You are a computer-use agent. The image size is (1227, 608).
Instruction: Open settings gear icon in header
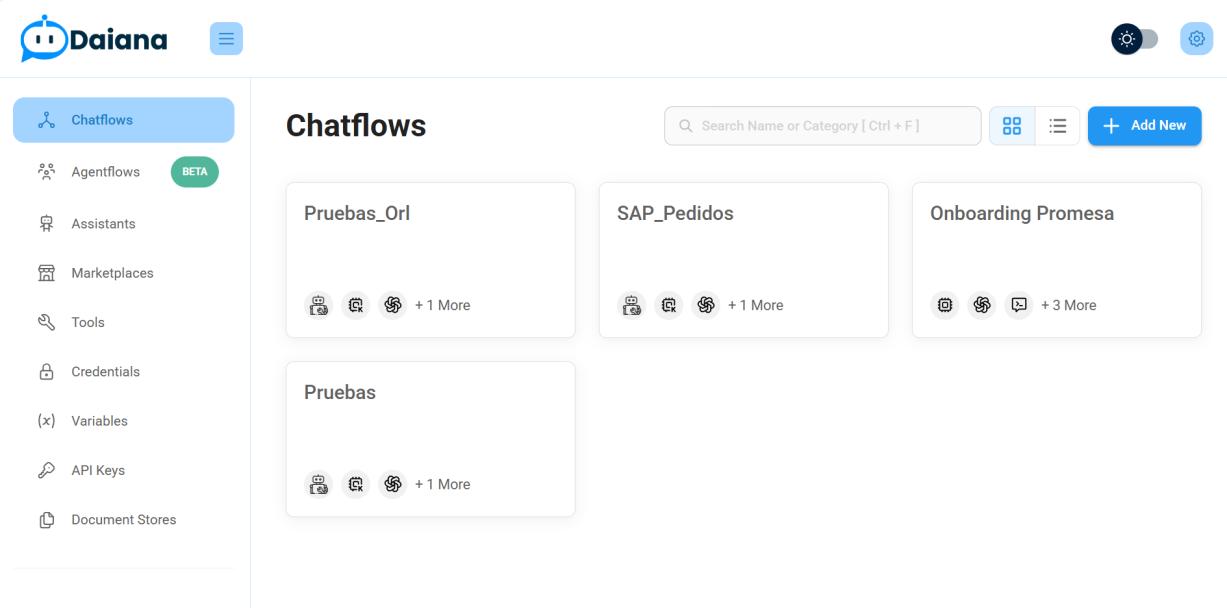(1196, 39)
